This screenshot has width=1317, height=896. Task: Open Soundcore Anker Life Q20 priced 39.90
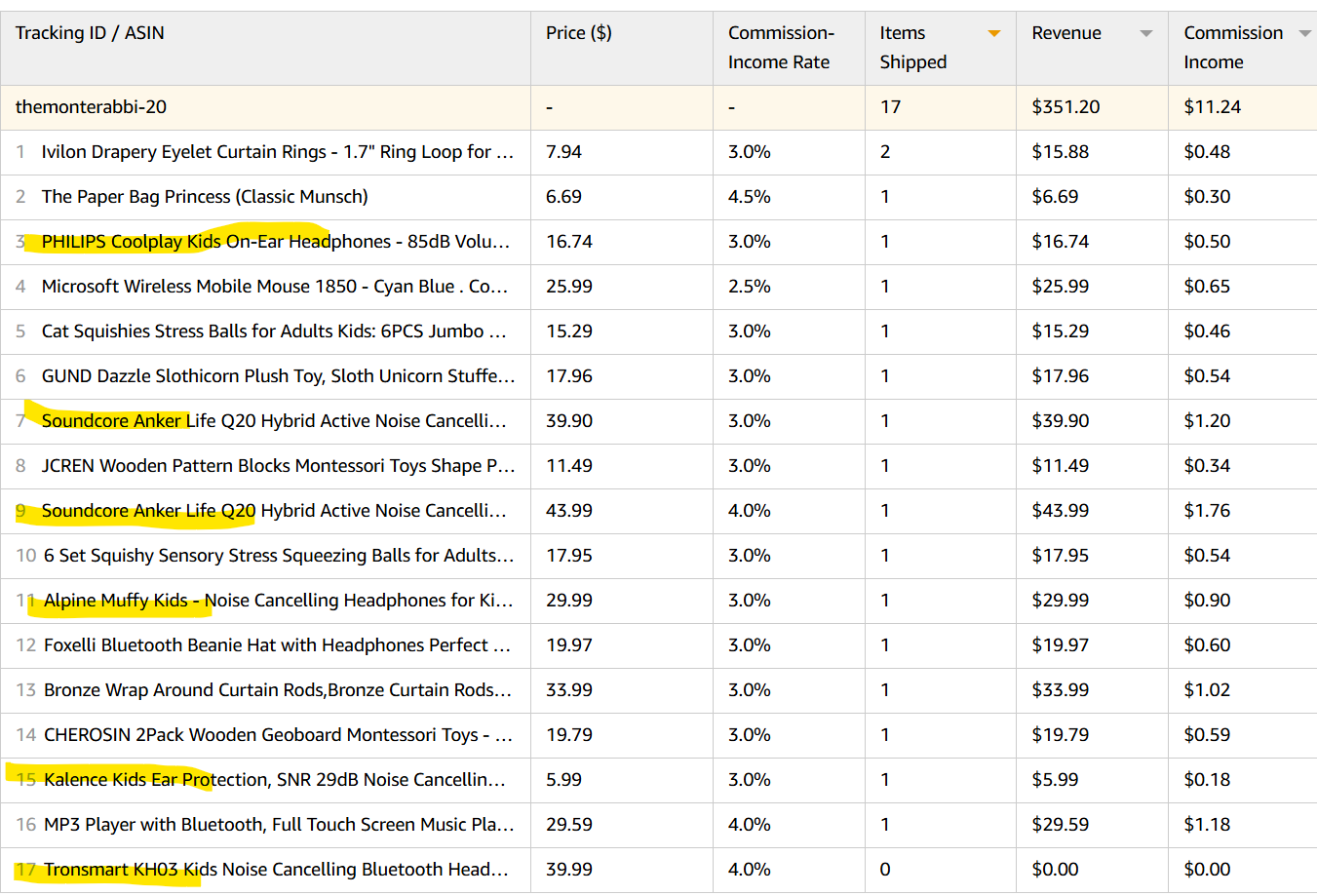pos(274,421)
